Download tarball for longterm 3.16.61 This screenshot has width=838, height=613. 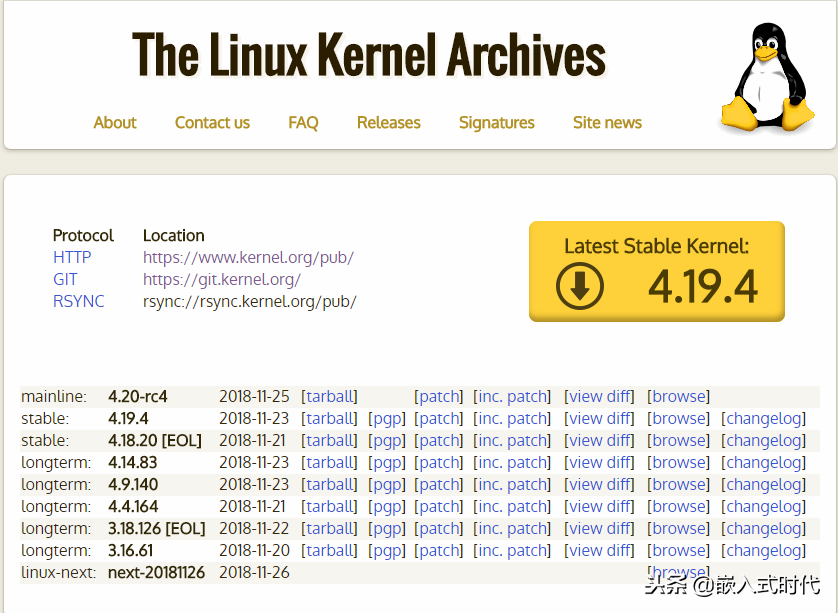tap(329, 550)
